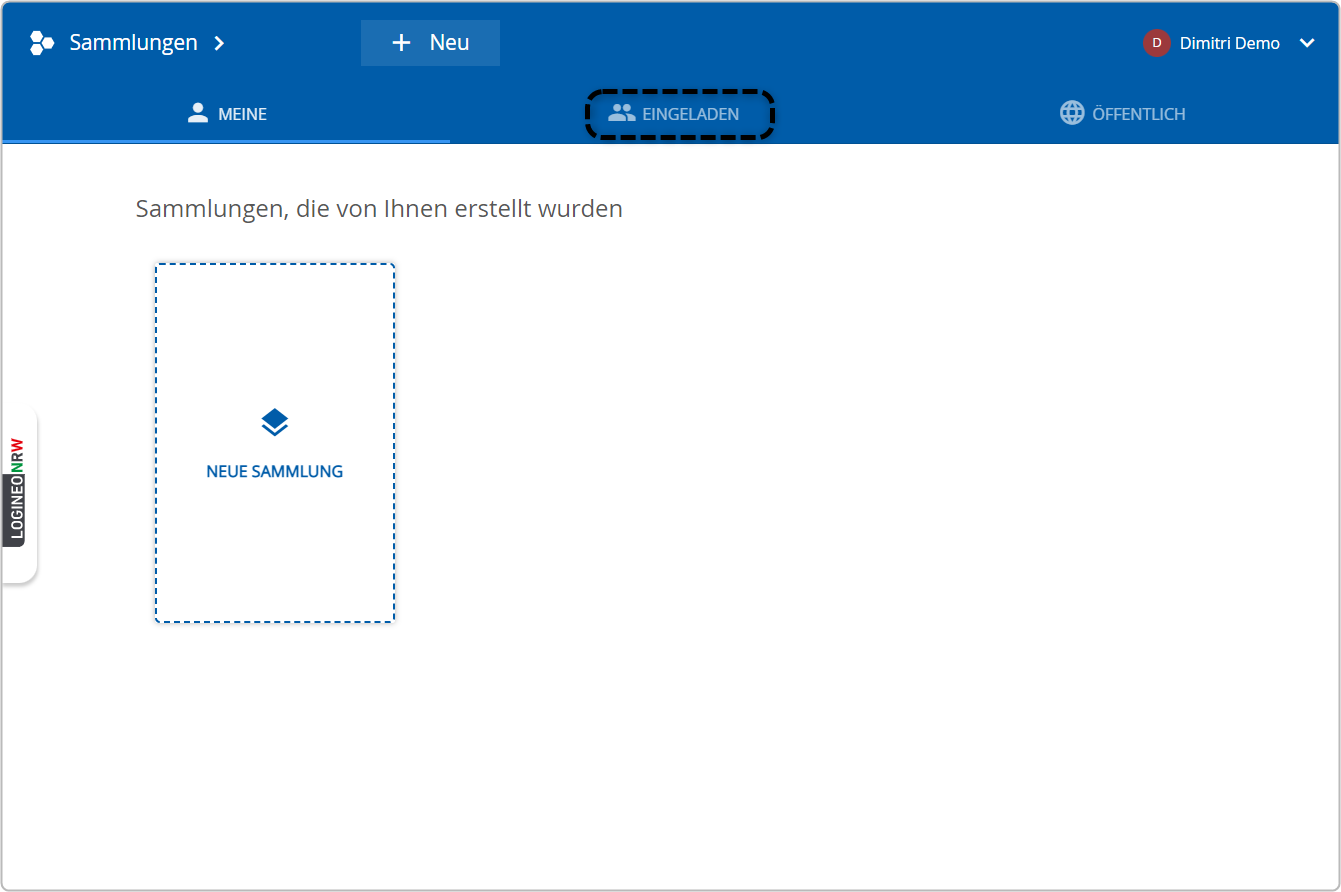Click the NEUE SAMMLUNG card
Screen dimensions: 1341x892
[x=275, y=443]
